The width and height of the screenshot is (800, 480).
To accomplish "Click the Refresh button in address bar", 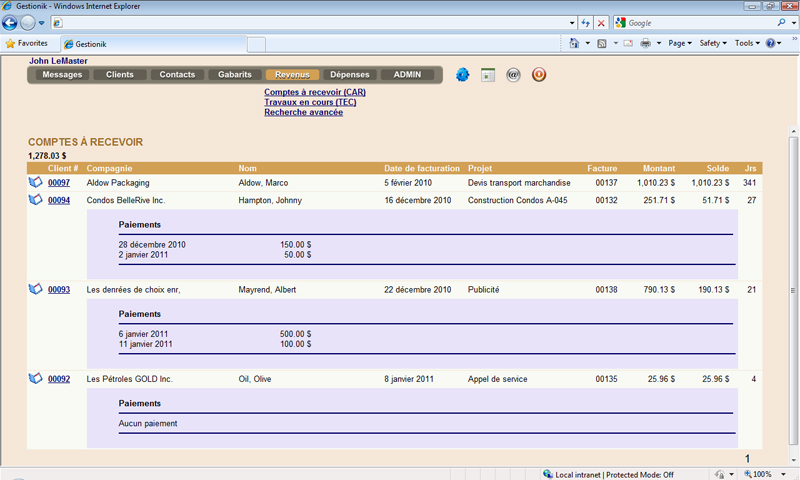I will (x=585, y=23).
